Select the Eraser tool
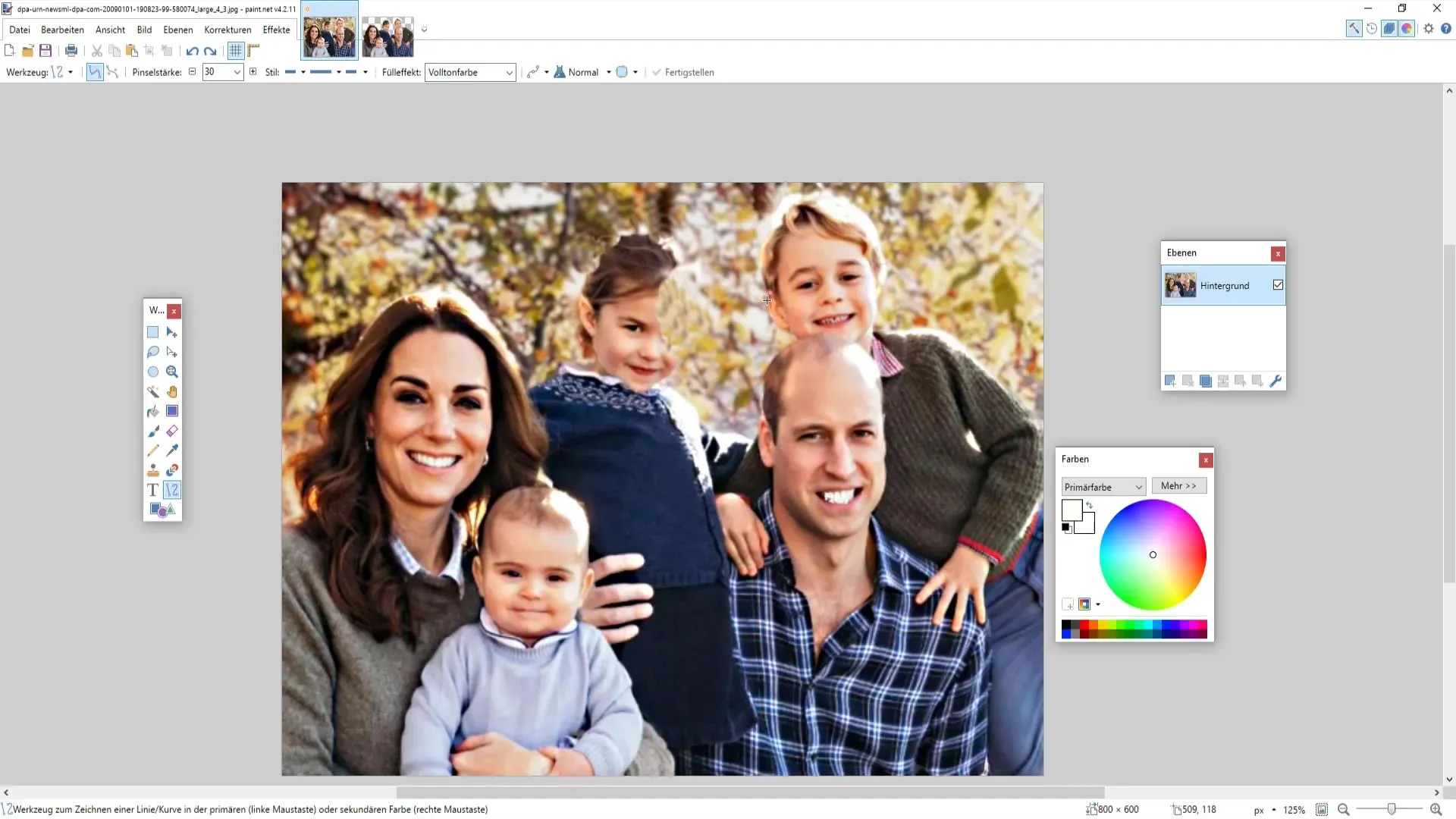Image resolution: width=1456 pixels, height=819 pixels. coord(172,430)
